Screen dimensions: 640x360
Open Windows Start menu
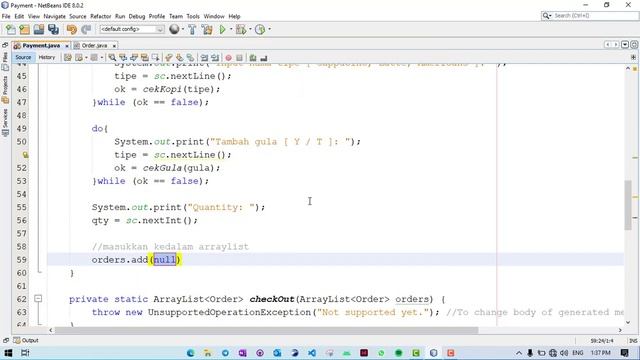8,353
